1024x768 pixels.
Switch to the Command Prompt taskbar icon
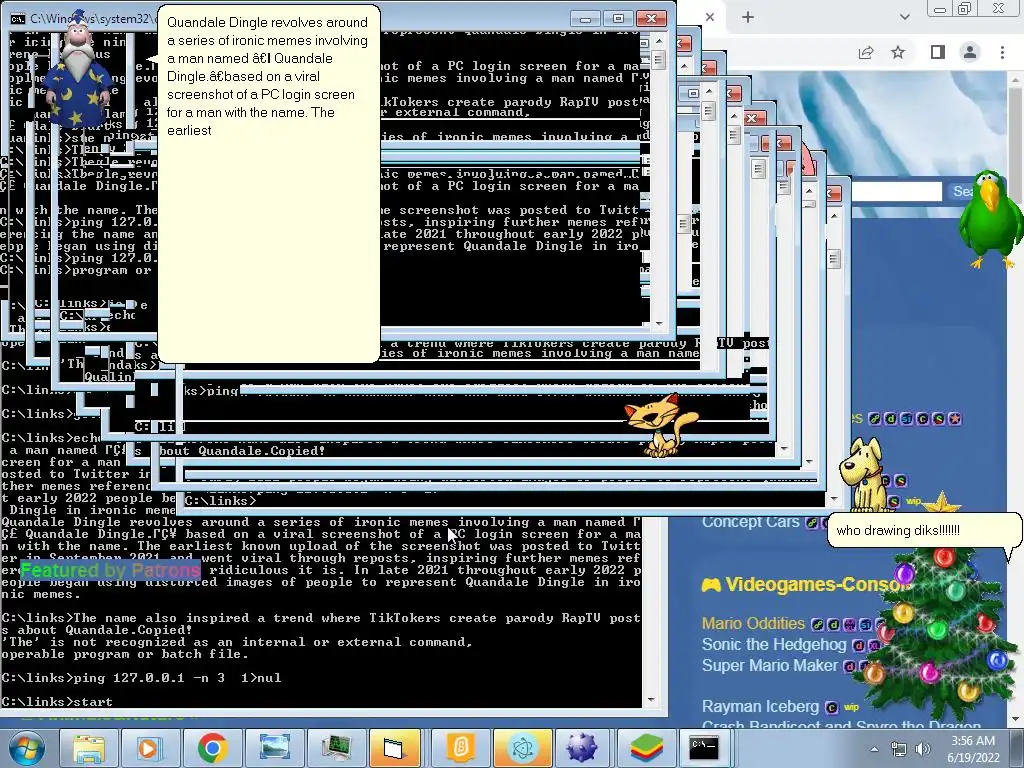(705, 748)
